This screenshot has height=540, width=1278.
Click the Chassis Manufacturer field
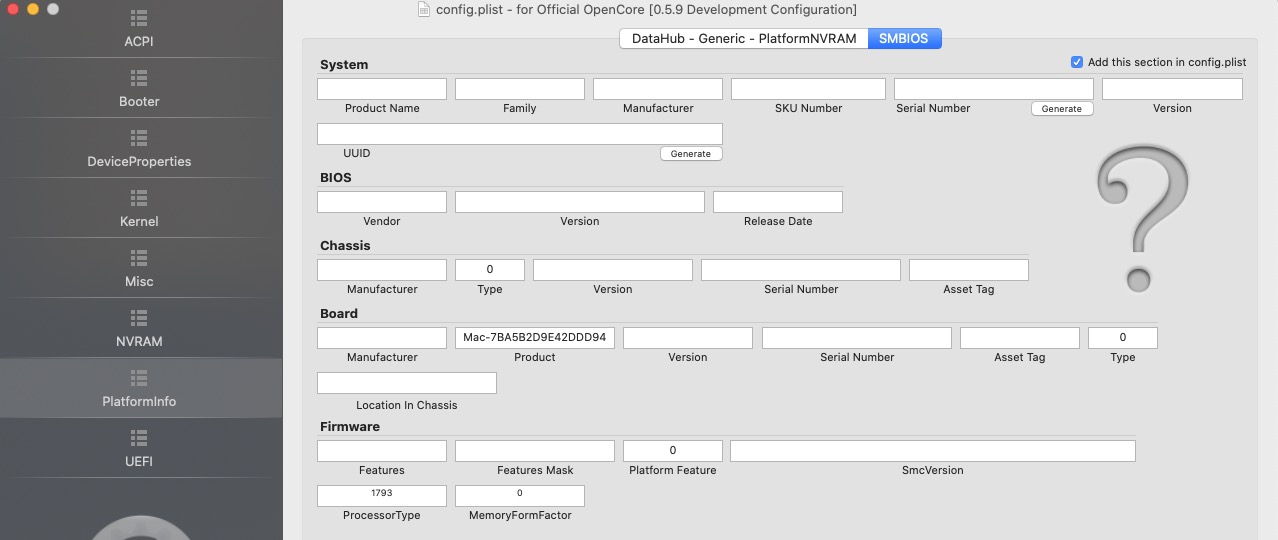click(382, 270)
